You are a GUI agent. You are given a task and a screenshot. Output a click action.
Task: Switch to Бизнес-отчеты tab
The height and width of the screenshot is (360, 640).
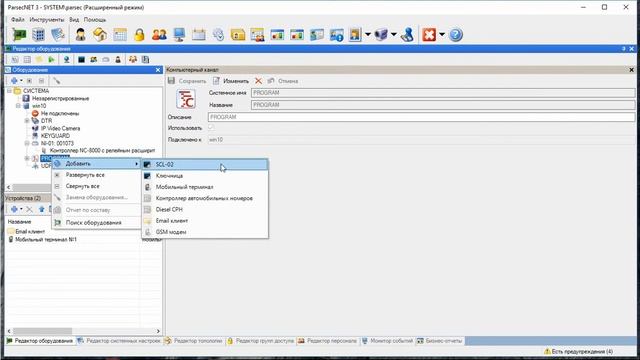pyautogui.click(x=440, y=340)
